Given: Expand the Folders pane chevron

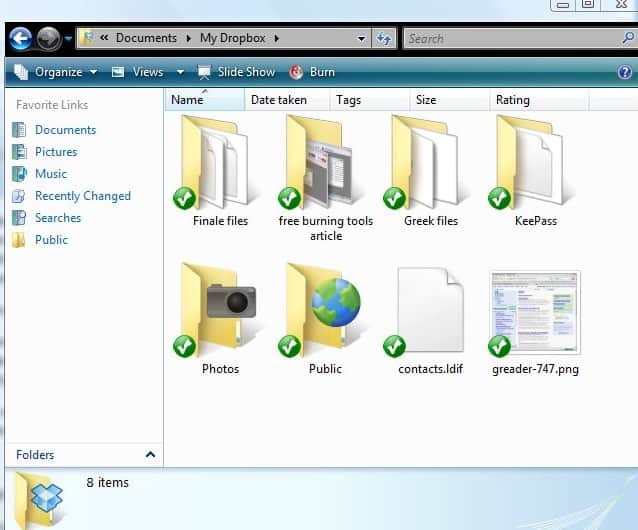Looking at the screenshot, I should 150,455.
